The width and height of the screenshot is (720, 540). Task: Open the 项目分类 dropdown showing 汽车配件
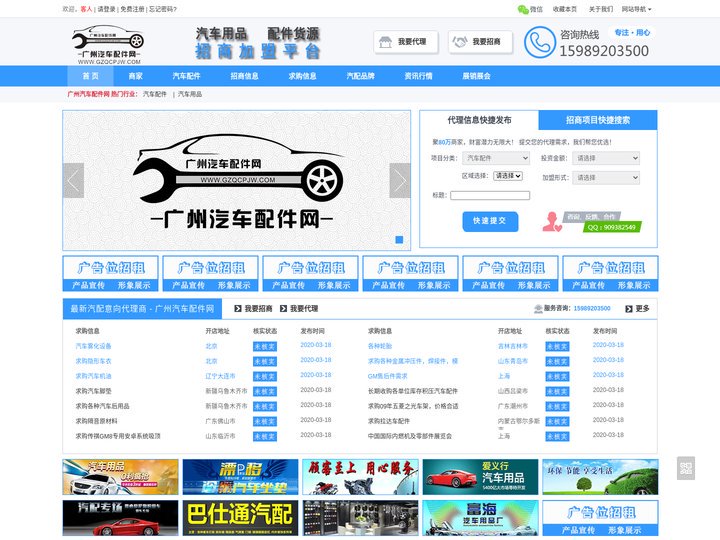[496, 158]
